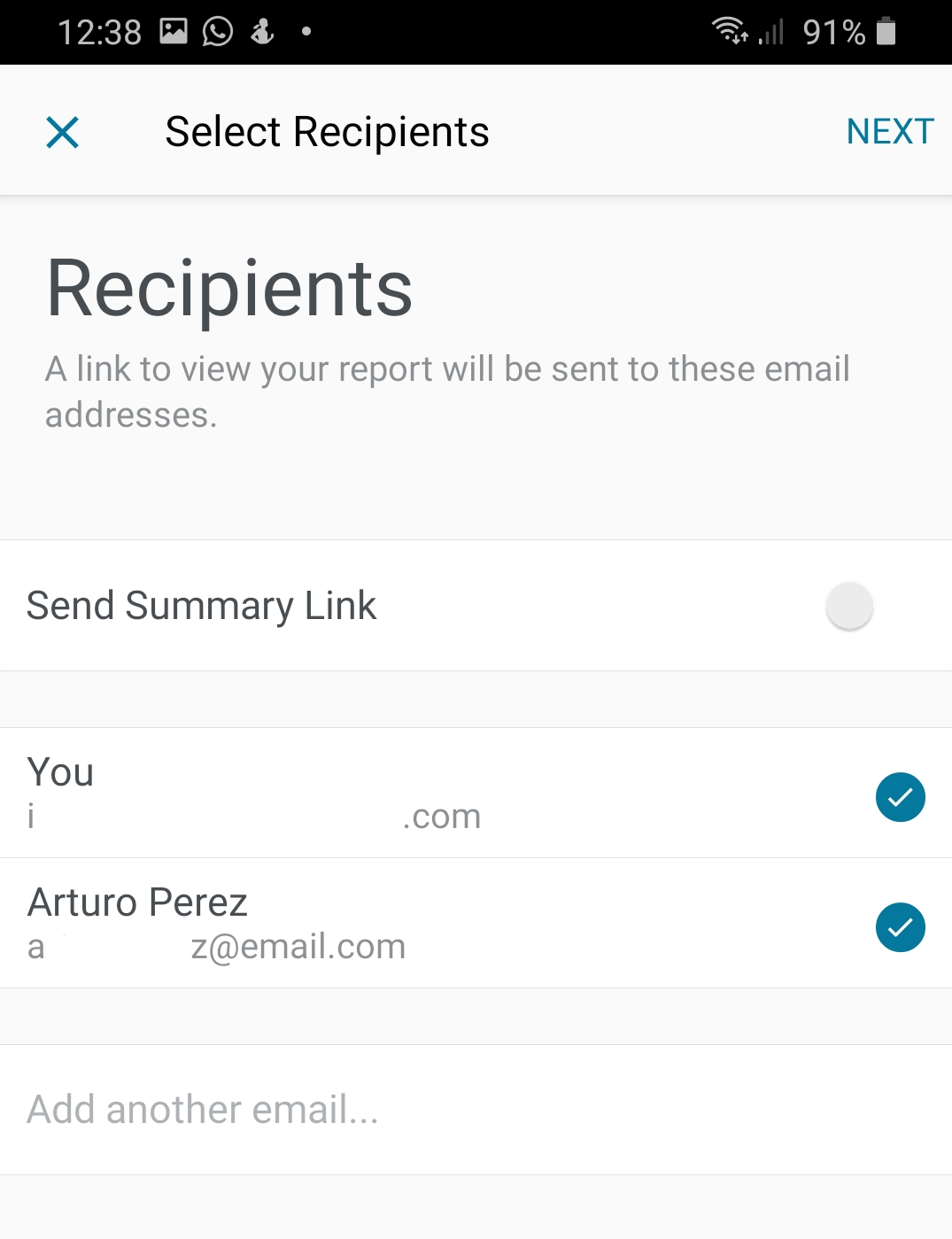Deselect the Arturo Perez checkmark
952x1239 pixels.
coord(900,927)
